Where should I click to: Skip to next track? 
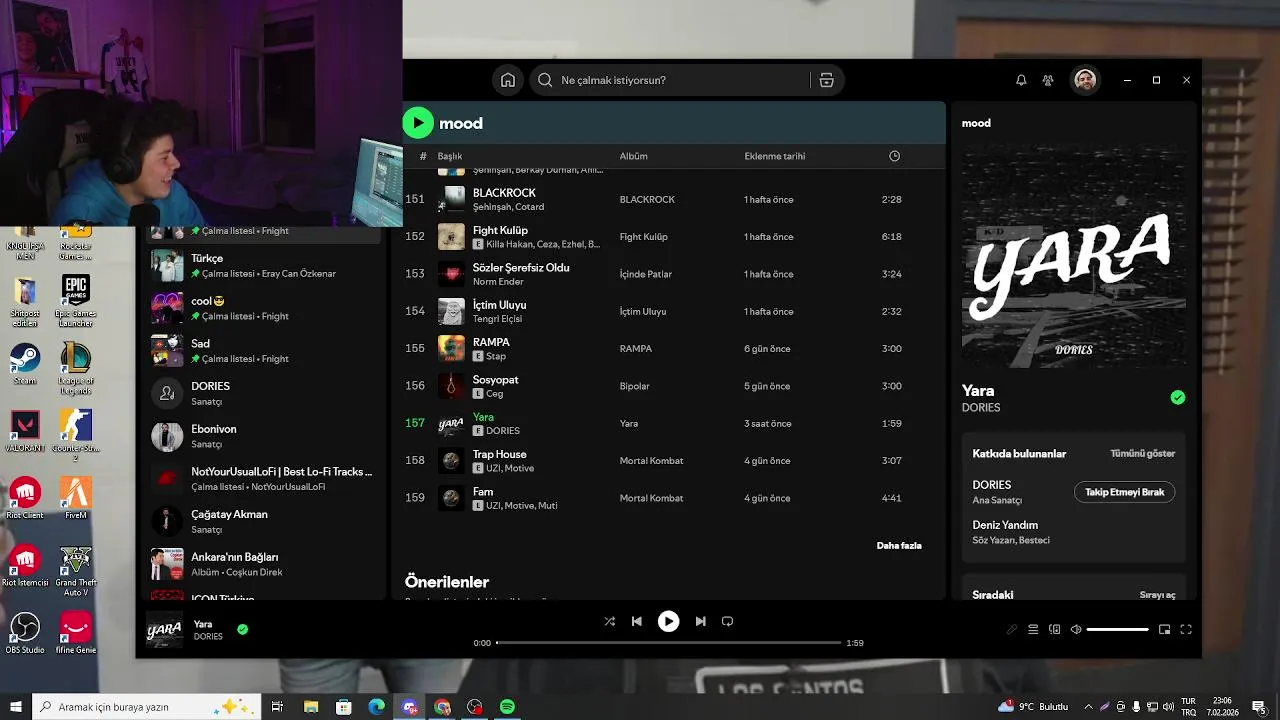point(700,621)
